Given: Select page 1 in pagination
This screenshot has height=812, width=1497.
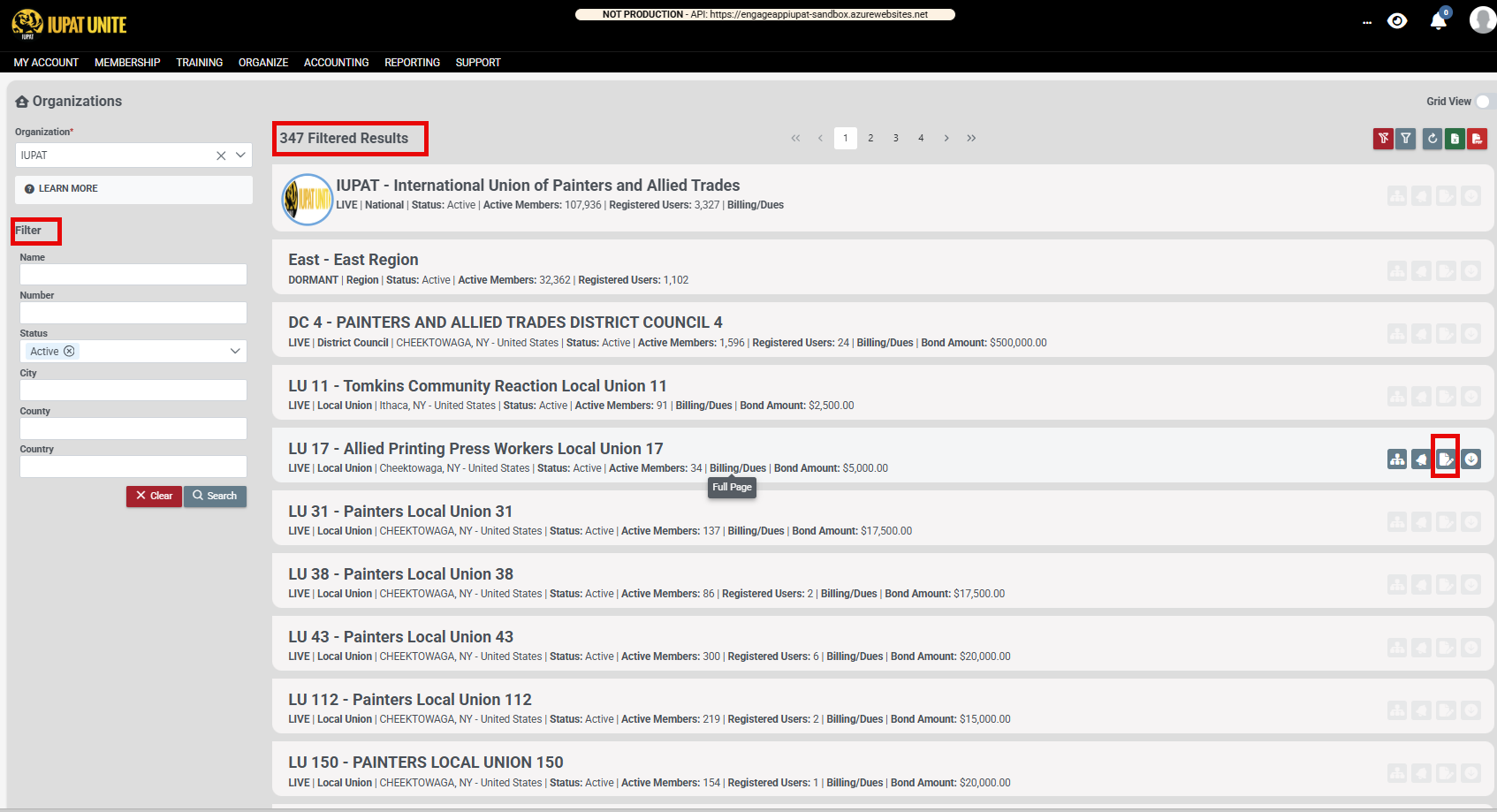Looking at the screenshot, I should pos(846,139).
